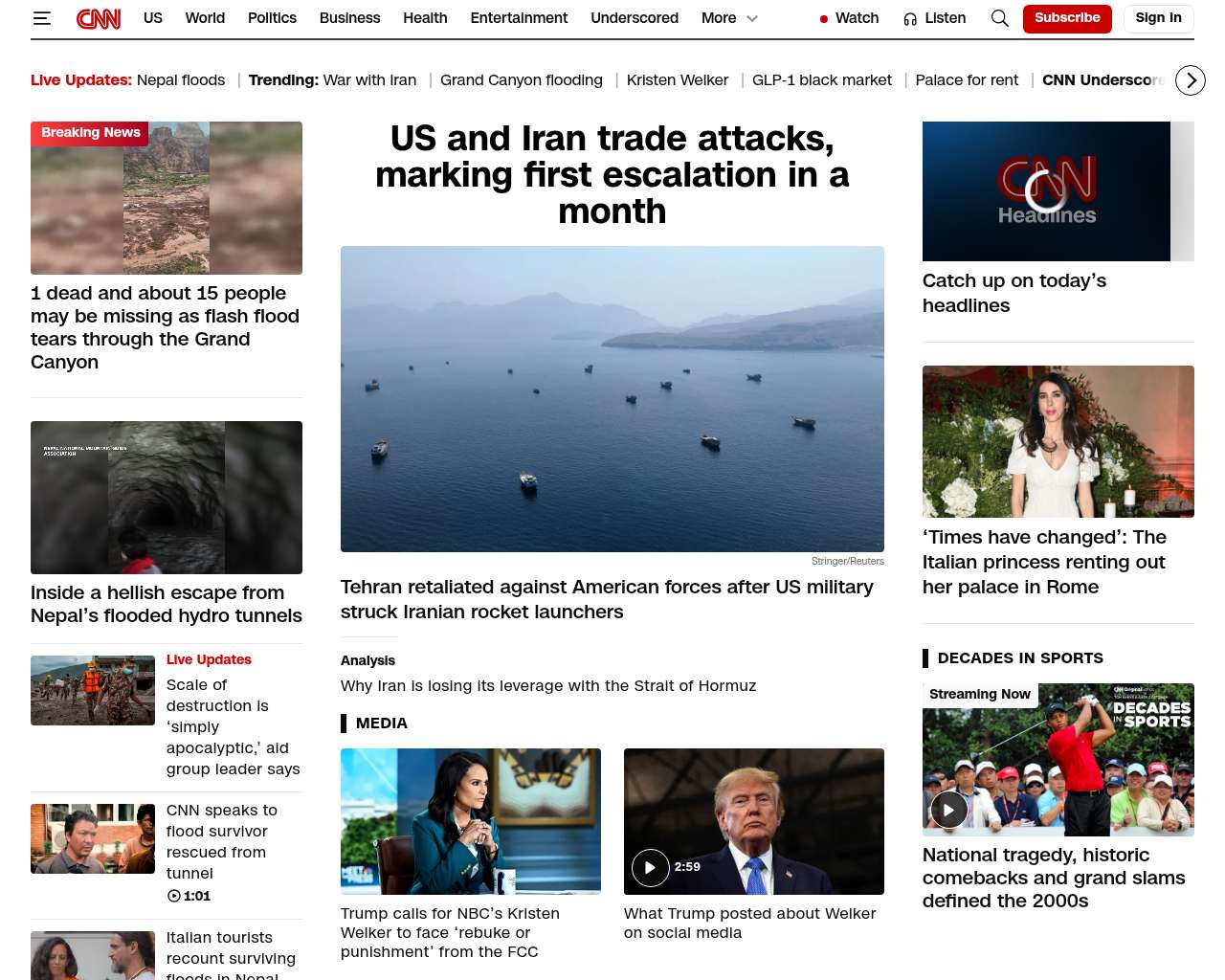1225x980 pixels.
Task: Open the hamburger menu icon
Action: (42, 18)
